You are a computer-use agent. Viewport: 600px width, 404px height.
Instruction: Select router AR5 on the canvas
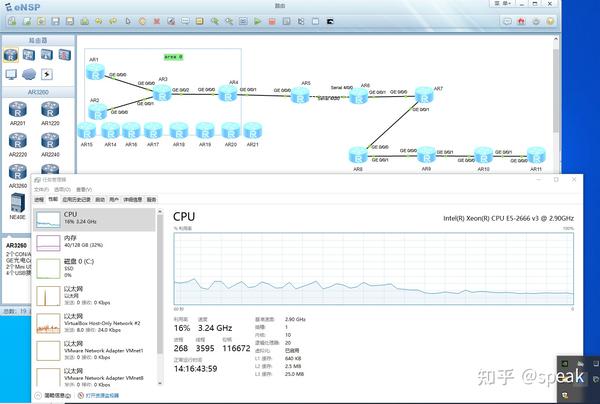[x=300, y=96]
